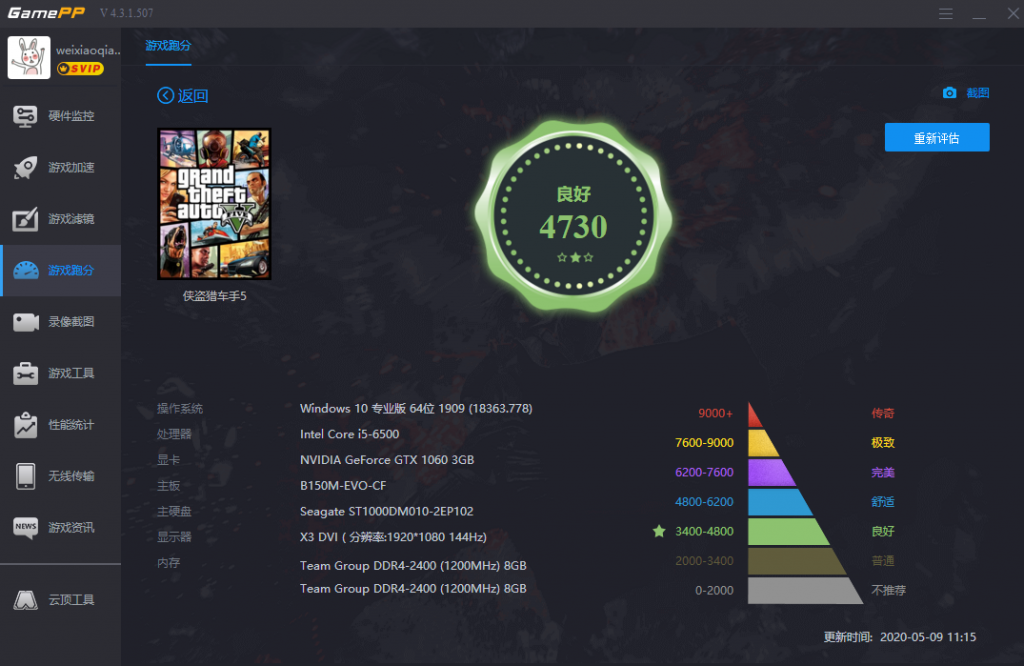The width and height of the screenshot is (1024, 666).
Task: Click the 完美 tier label
Action: pyautogui.click(x=883, y=472)
